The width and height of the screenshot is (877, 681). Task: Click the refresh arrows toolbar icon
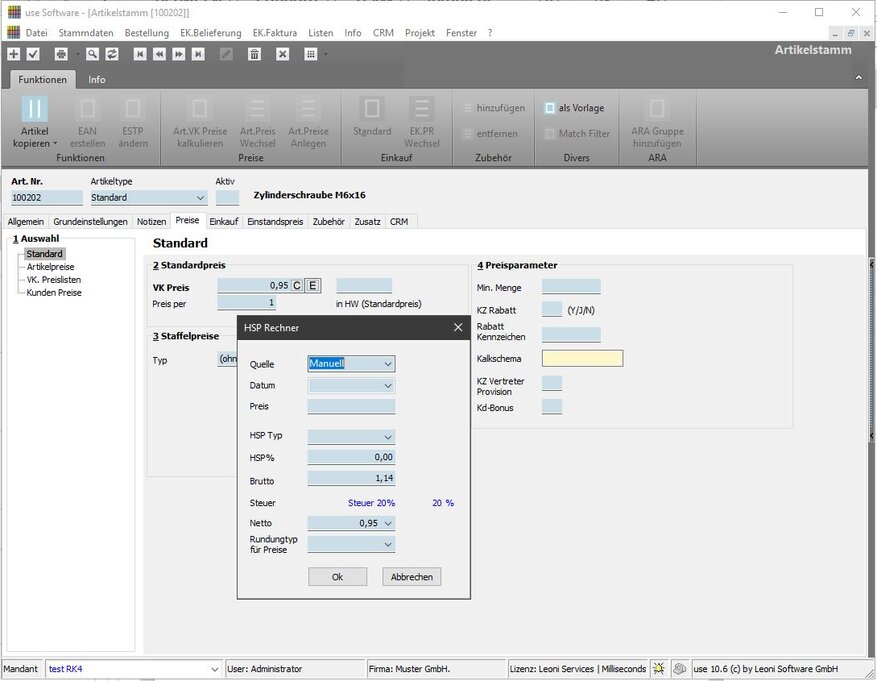(111, 54)
